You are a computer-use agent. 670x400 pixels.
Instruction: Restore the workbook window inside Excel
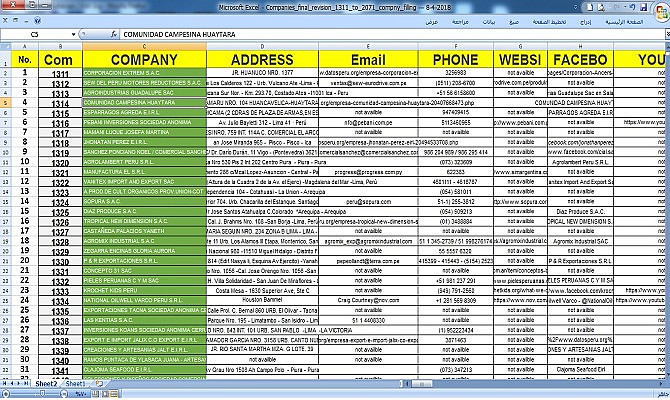(x=15, y=21)
